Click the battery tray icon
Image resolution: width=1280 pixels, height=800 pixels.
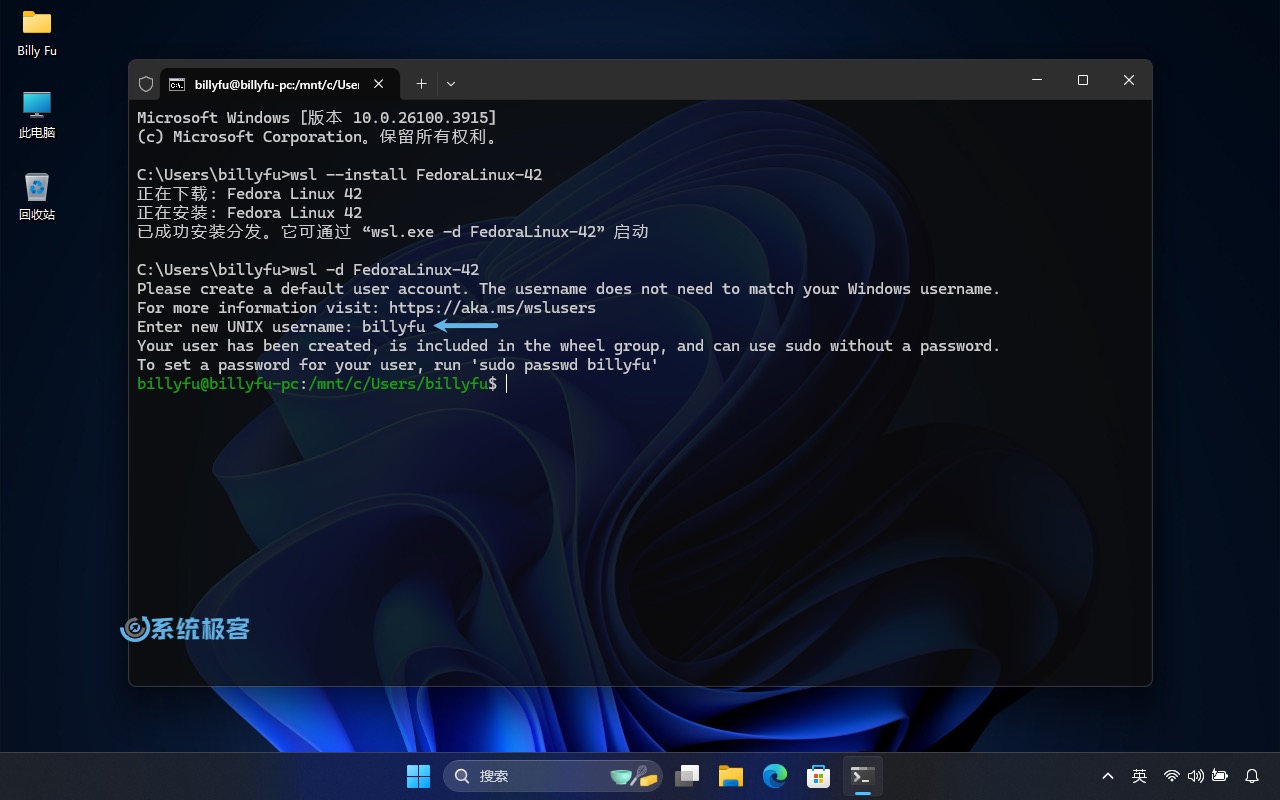(1219, 776)
